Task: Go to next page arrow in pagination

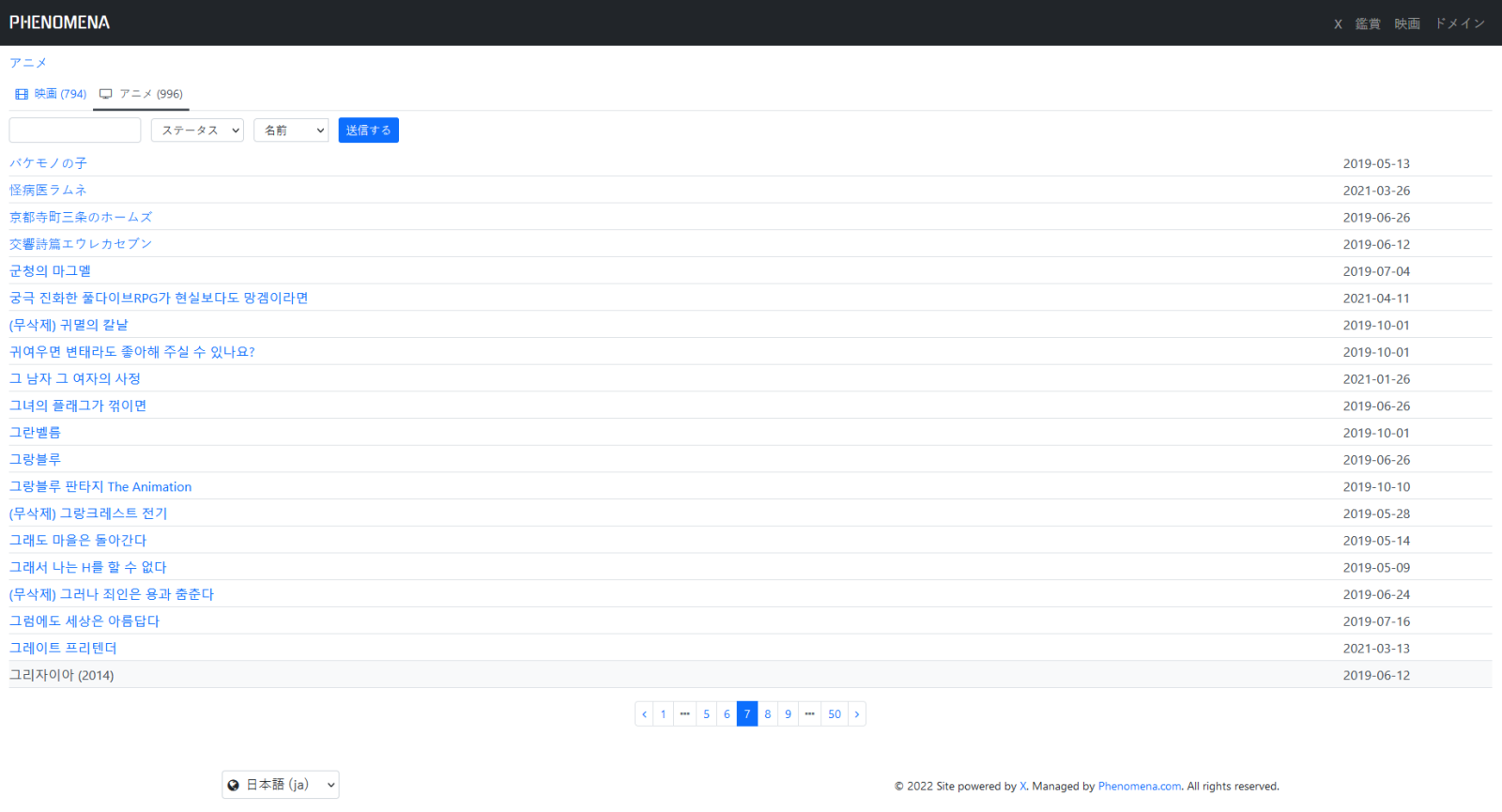Action: click(856, 714)
